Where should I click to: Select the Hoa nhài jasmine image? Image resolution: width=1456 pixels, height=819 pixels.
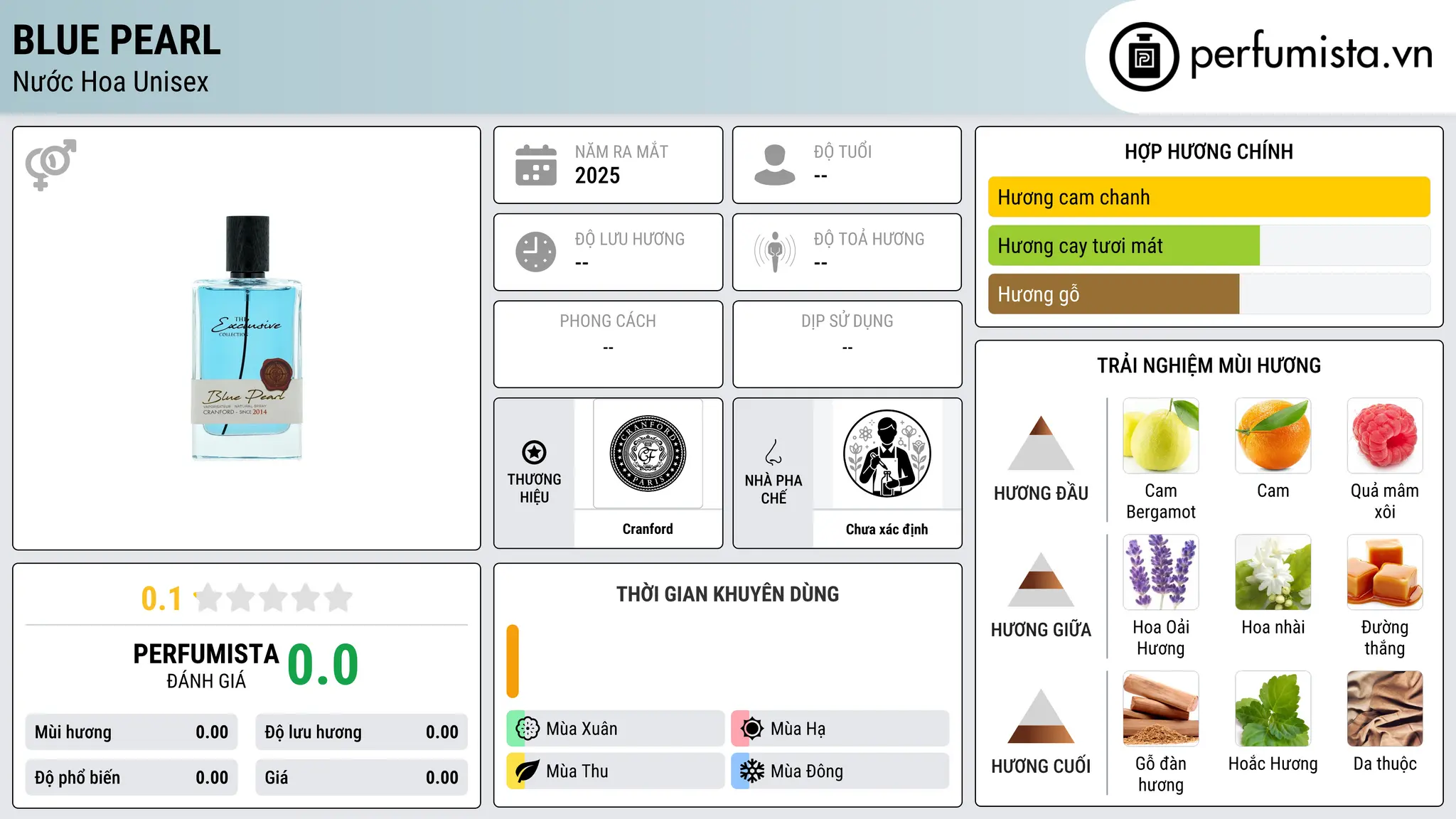[1273, 572]
